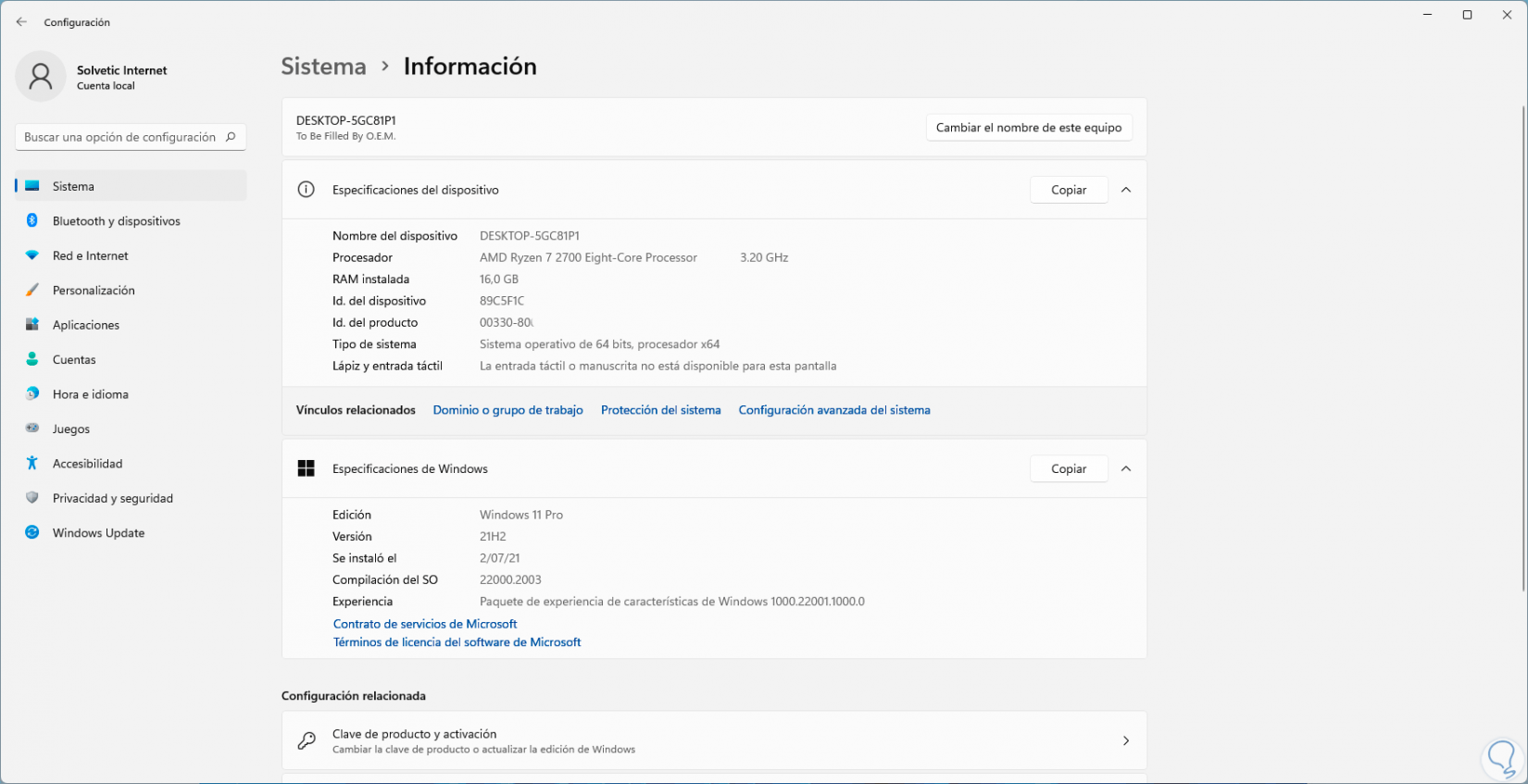Click the Aplicaciones sidebar icon
Viewport: 1528px width, 784px height.
coord(32,325)
